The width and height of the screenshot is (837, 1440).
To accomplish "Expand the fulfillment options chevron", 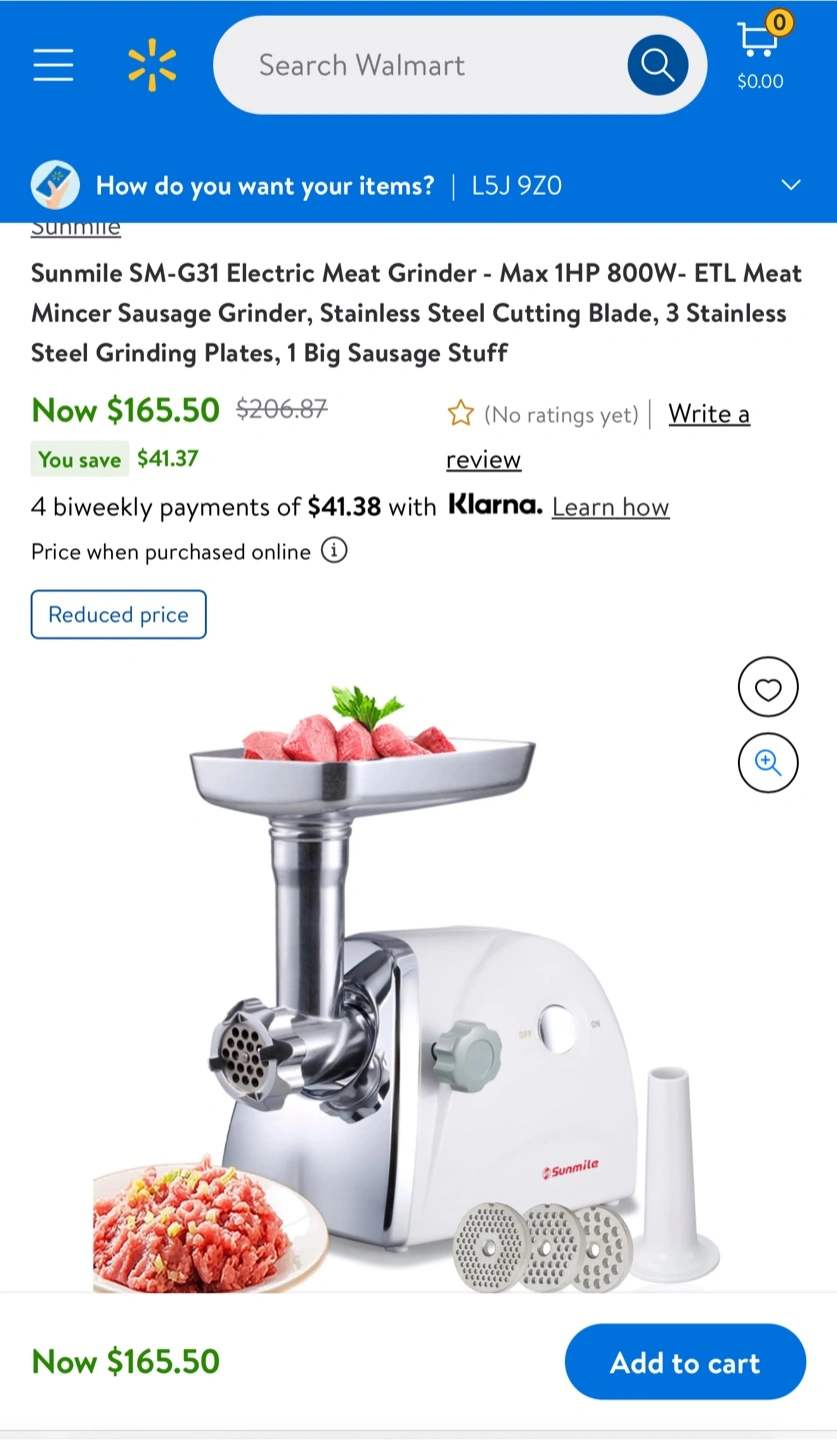I will point(791,185).
